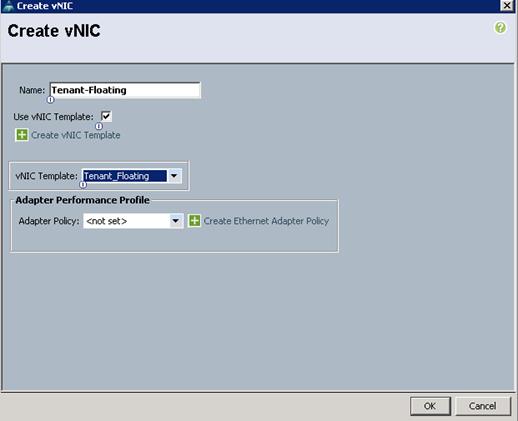Close the Create vNIC window
This screenshot has width=518, height=421.
coord(507,5)
